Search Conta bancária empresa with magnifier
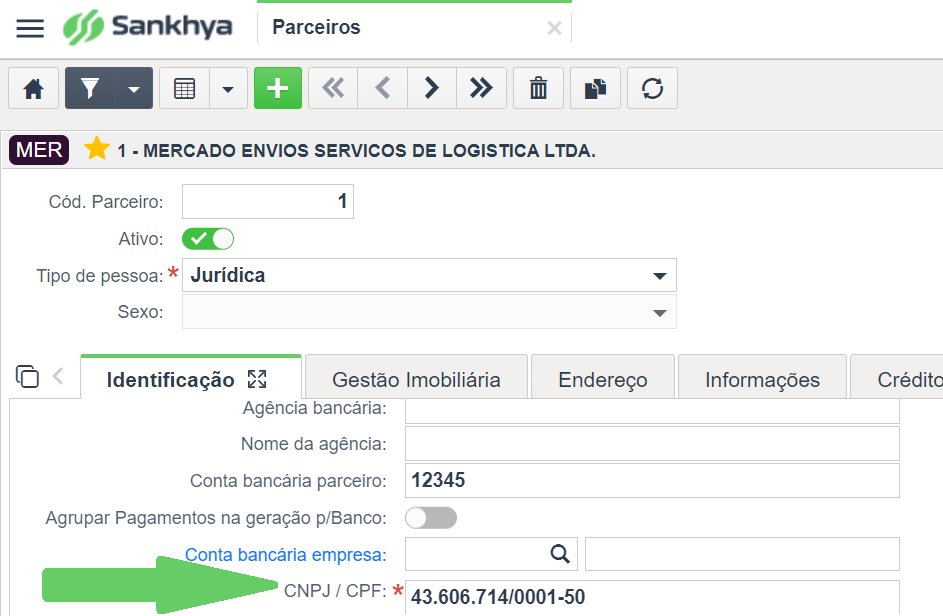 (560, 554)
